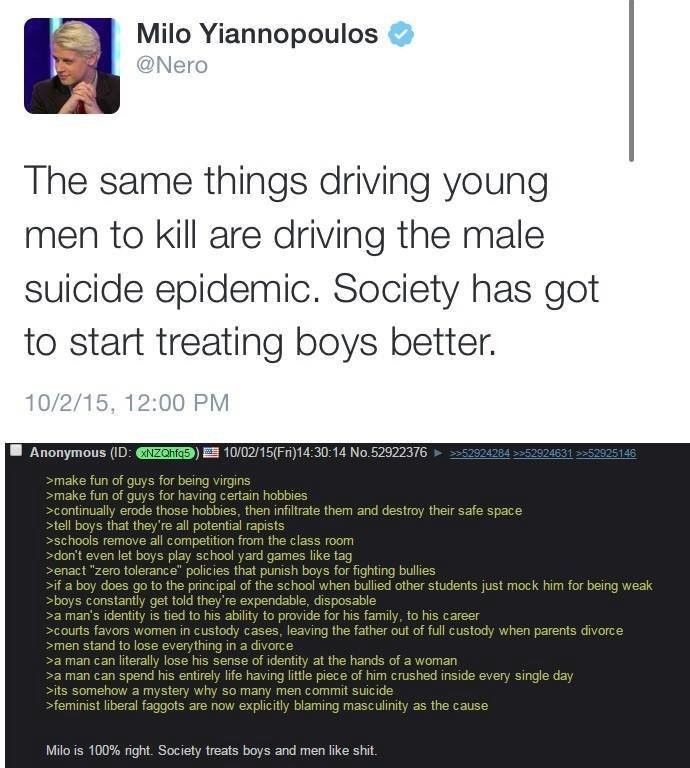Click the US flag icon in post header
This screenshot has width=690, height=768.
click(211, 452)
